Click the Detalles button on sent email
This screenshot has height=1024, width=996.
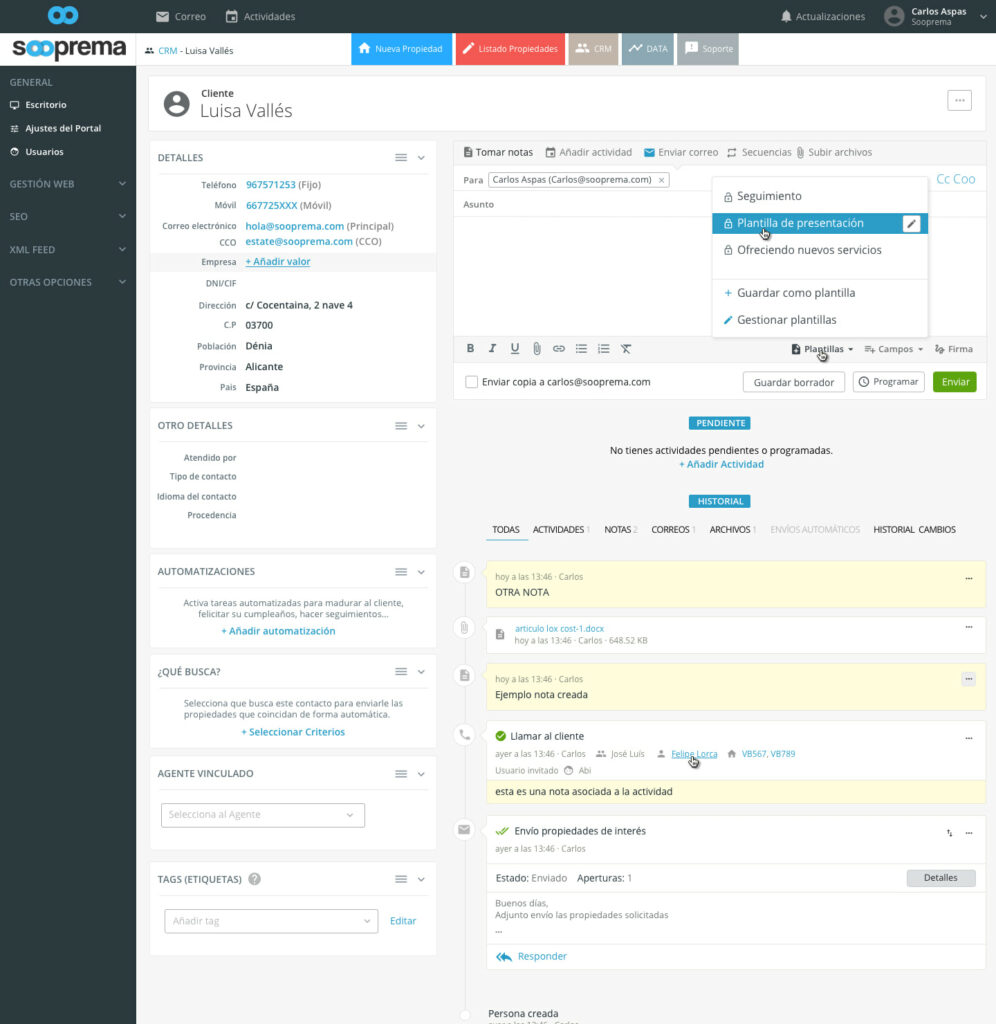[940, 878]
